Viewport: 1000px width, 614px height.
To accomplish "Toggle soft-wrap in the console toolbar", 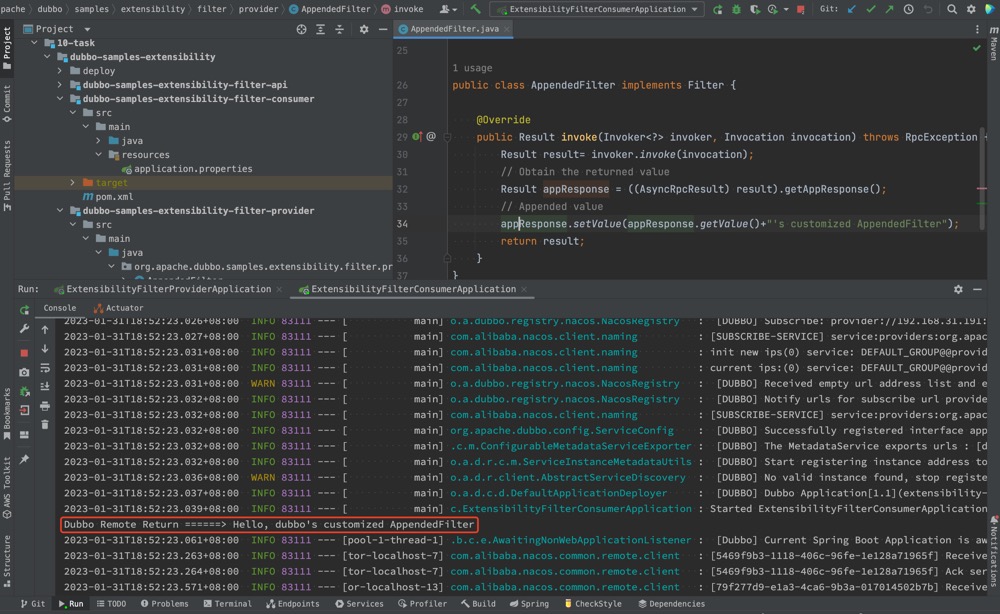I will (44, 368).
